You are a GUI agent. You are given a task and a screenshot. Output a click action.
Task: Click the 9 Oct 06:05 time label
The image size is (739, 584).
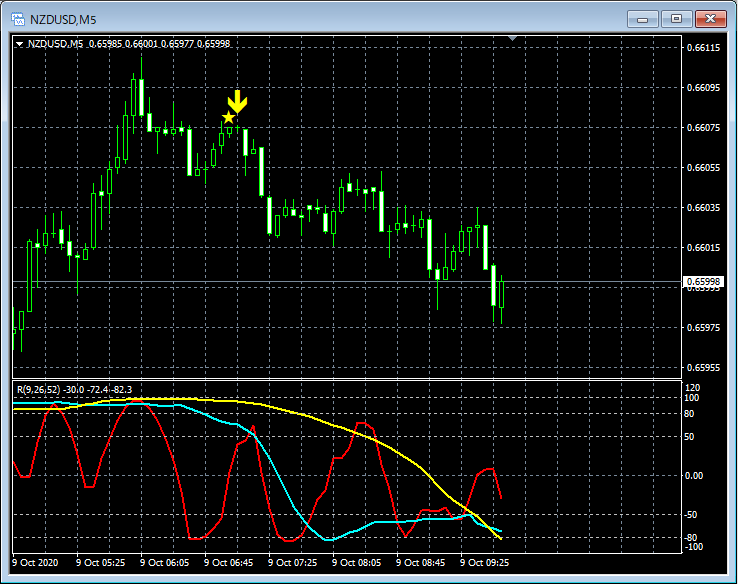[x=165, y=563]
